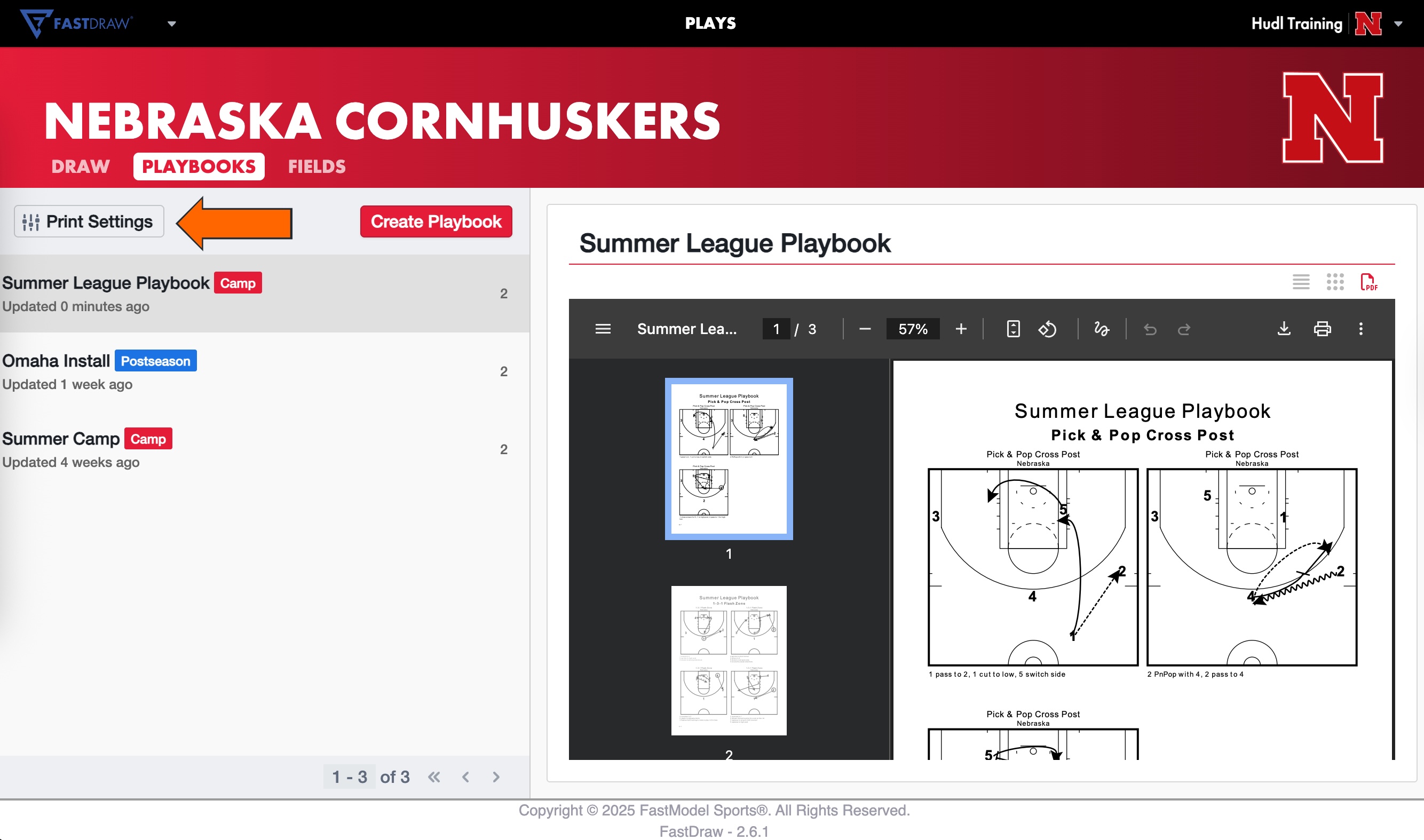Viewport: 1424px width, 840px height.
Task: Click the PDF page number field
Action: coord(777,329)
